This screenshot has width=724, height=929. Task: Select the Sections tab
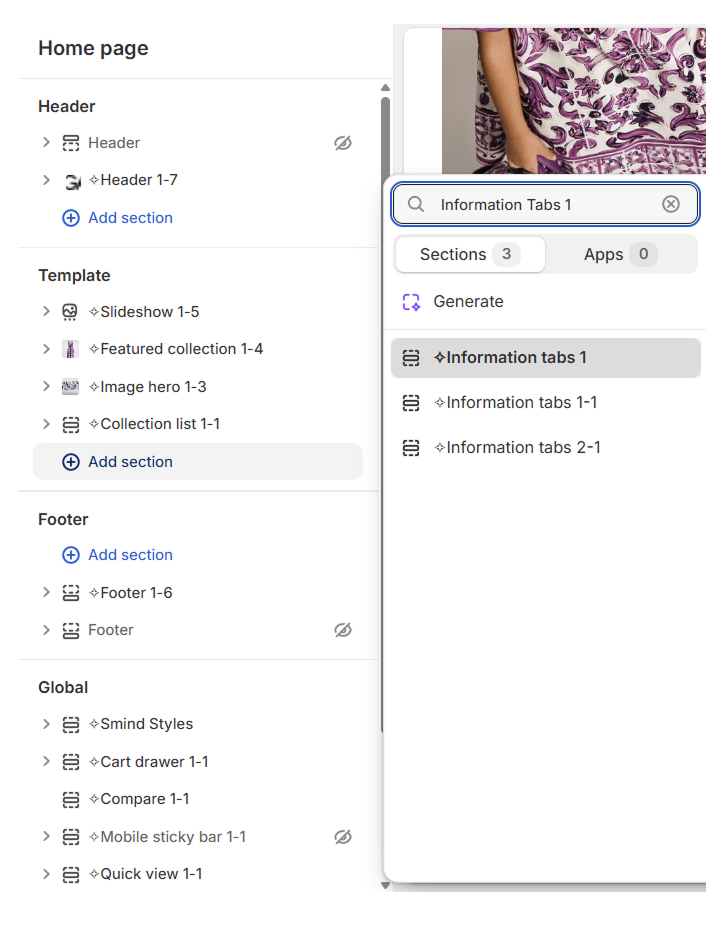(x=470, y=255)
